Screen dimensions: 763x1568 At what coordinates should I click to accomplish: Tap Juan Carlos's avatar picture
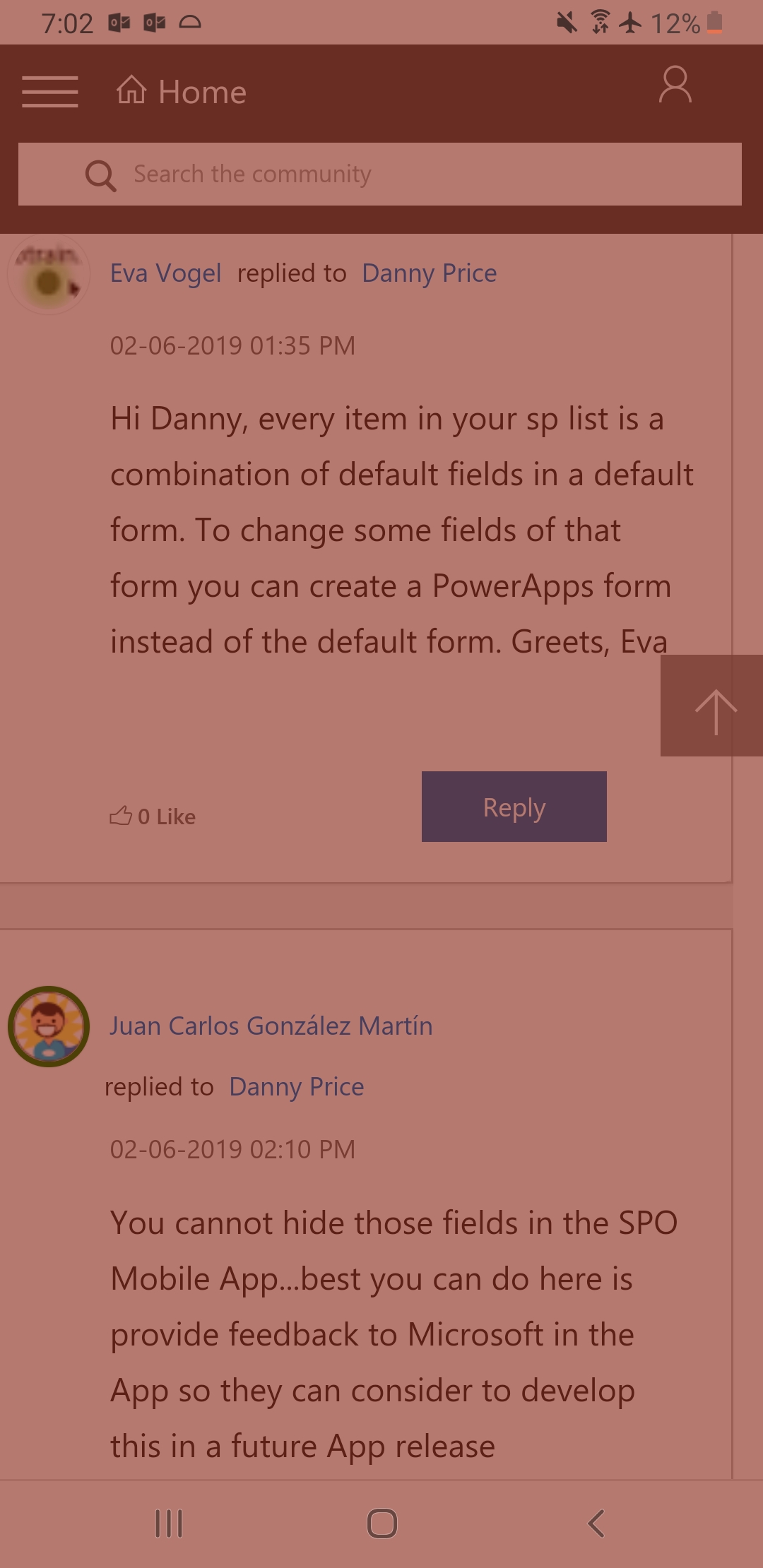pos(49,1026)
